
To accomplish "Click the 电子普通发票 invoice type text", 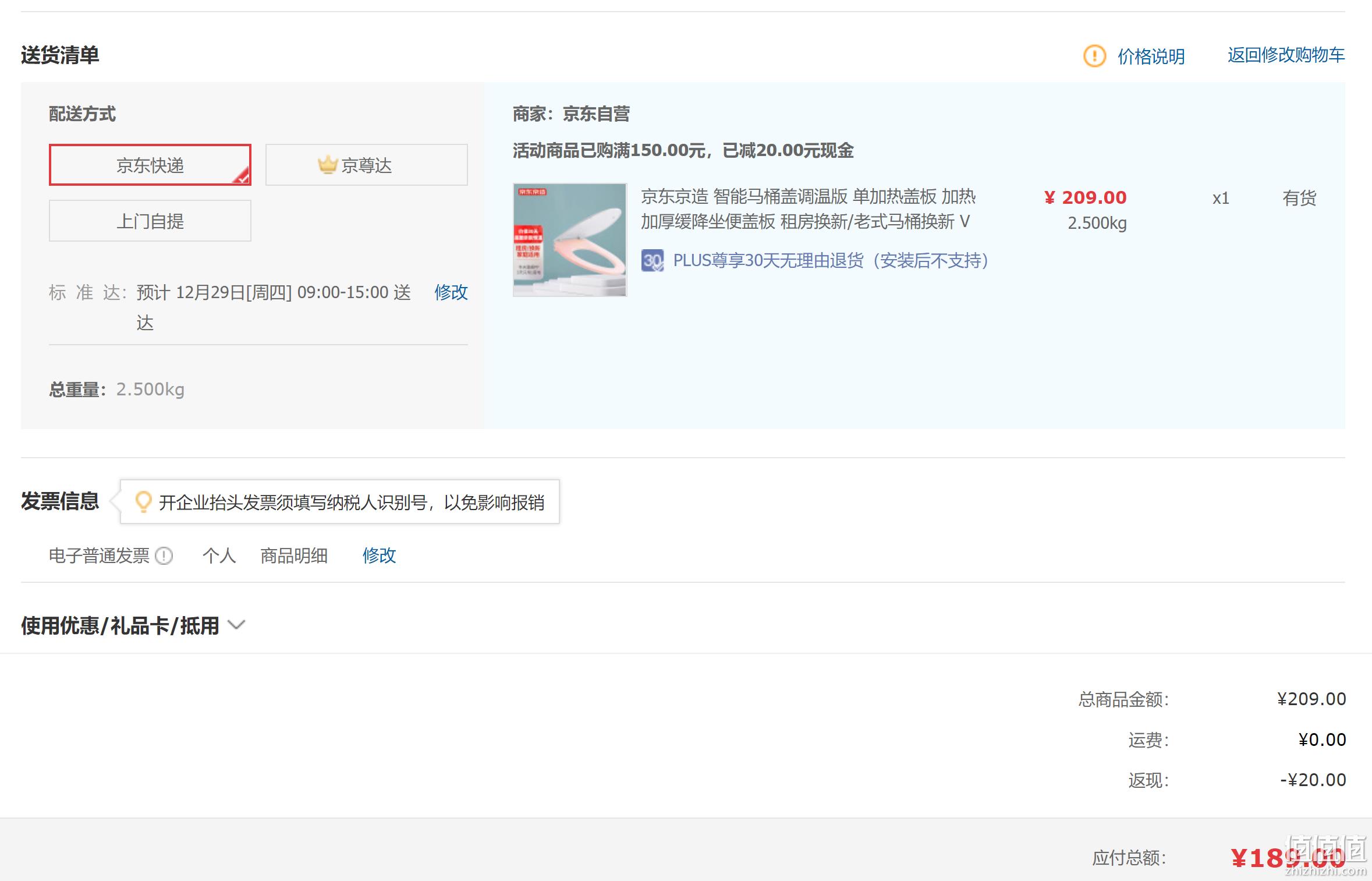I will pos(99,556).
